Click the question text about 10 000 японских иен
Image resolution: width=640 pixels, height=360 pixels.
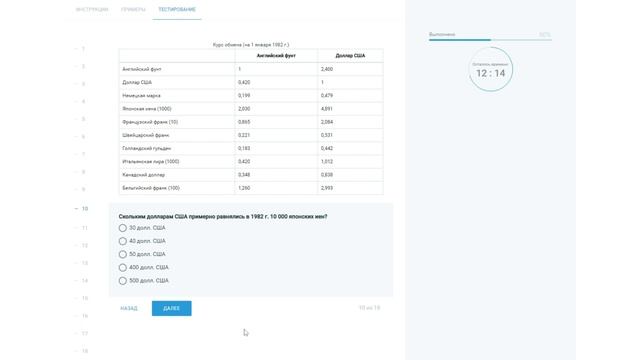click(223, 216)
